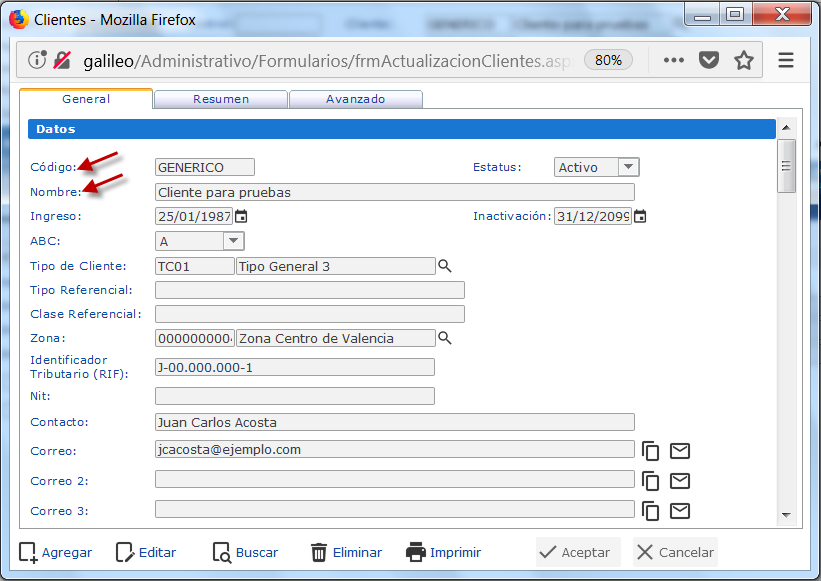The image size is (821, 581).
Task: Click the Correo 2 input field
Action: (x=395, y=479)
